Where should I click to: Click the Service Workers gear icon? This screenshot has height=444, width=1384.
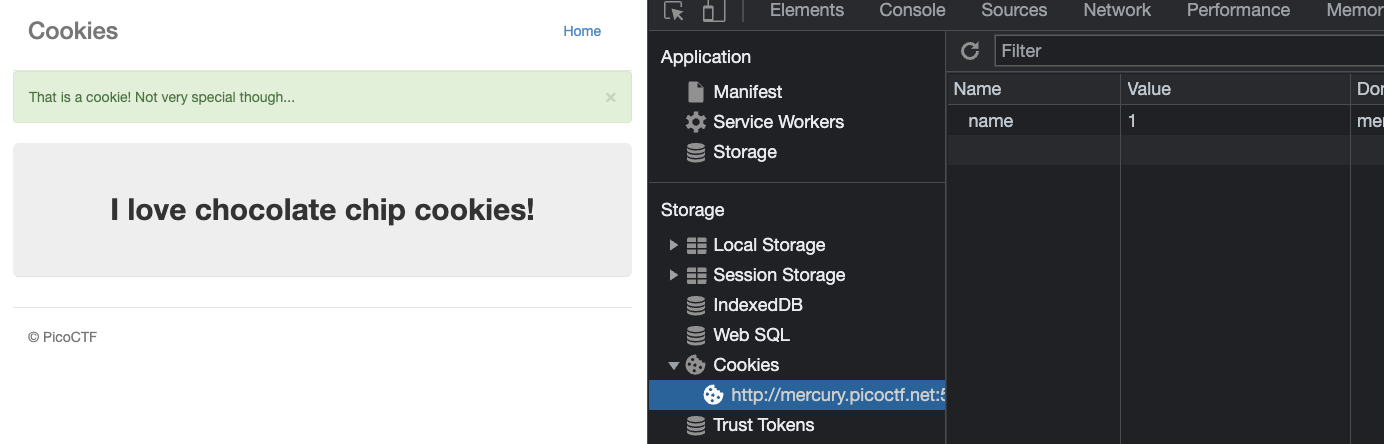click(x=696, y=122)
